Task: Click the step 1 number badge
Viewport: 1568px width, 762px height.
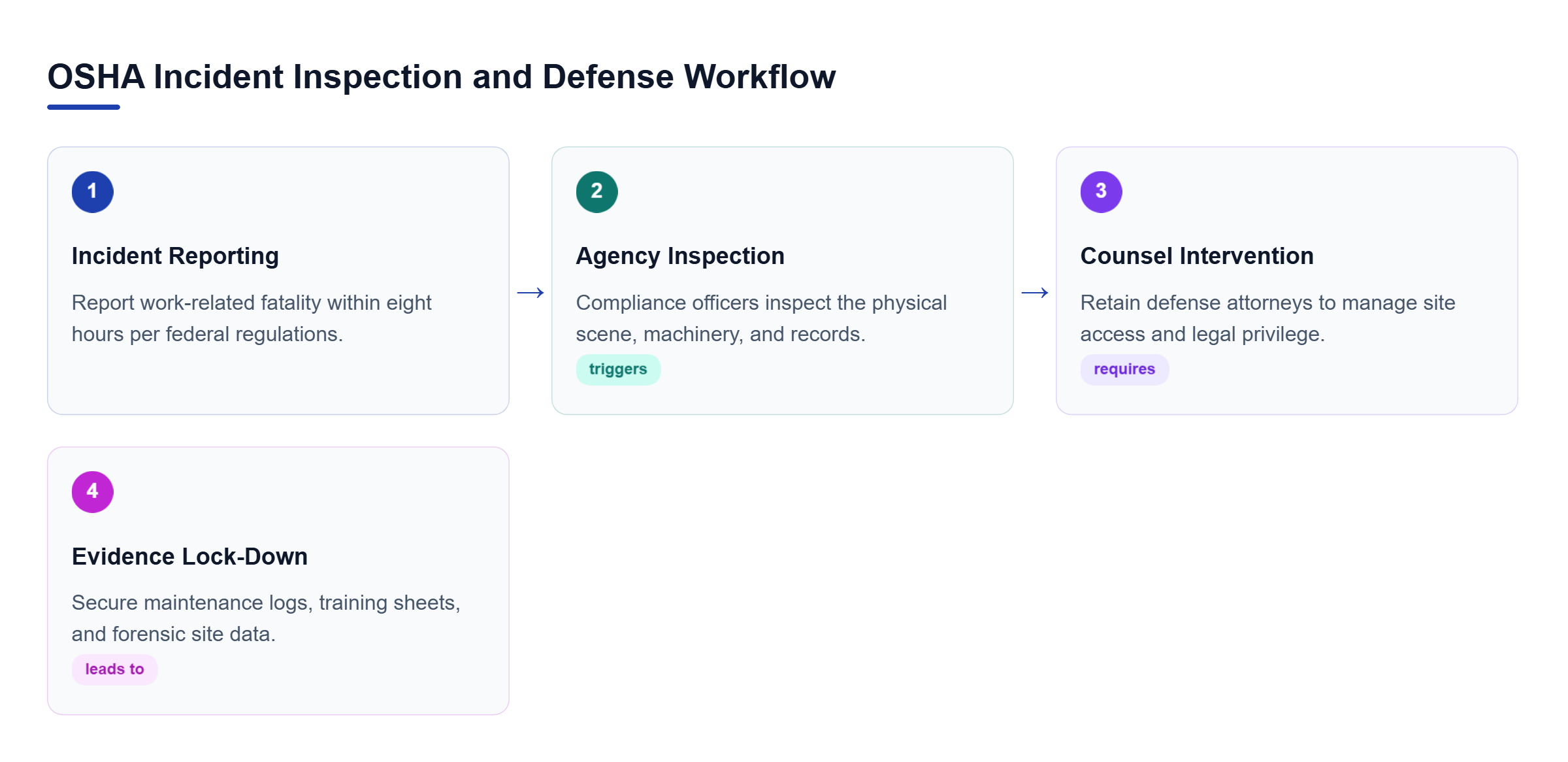Action: [x=93, y=191]
